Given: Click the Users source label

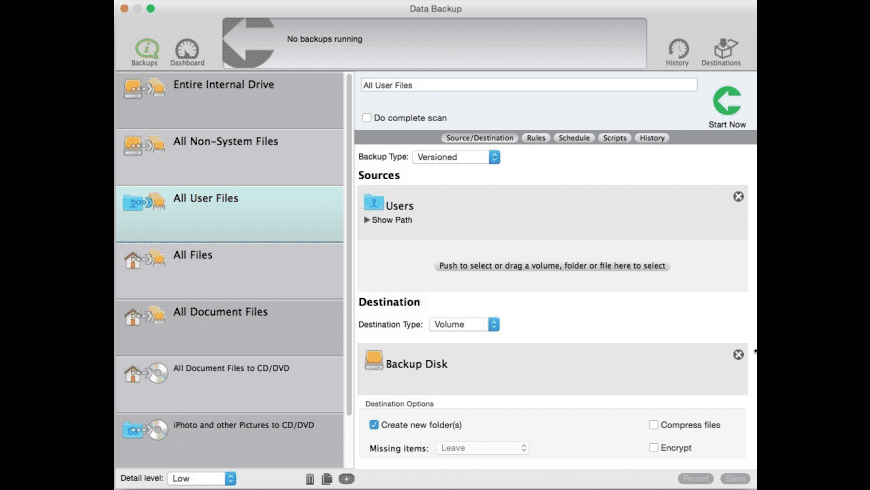Looking at the screenshot, I should pos(399,206).
